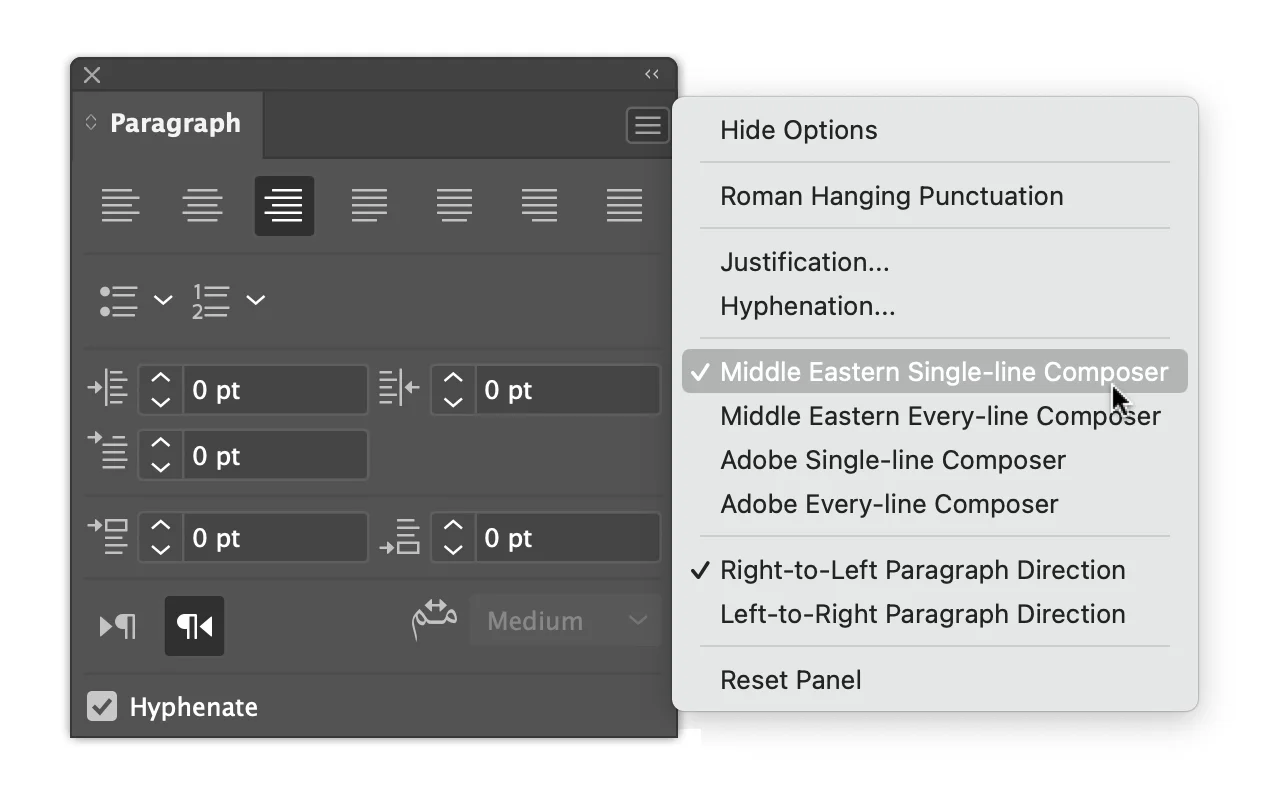Close the Paragraph panel
The height and width of the screenshot is (788, 1277).
click(x=92, y=75)
